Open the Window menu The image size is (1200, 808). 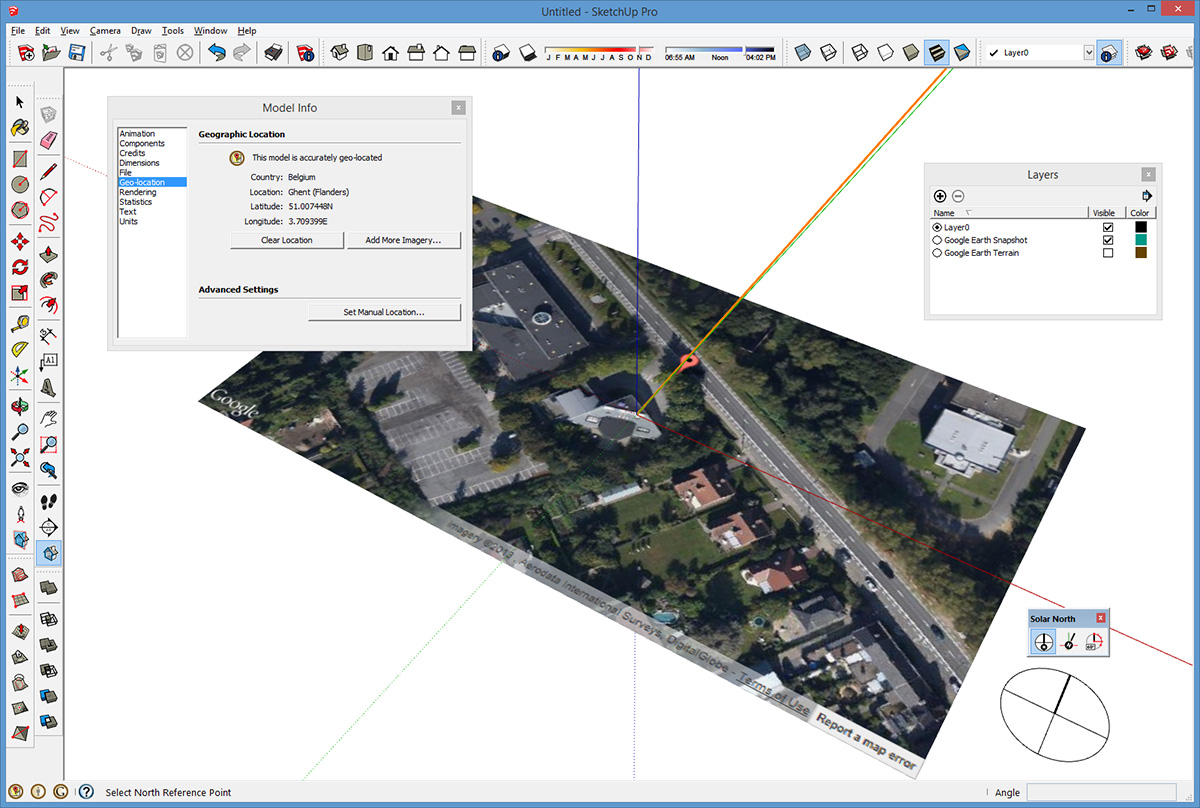211,31
